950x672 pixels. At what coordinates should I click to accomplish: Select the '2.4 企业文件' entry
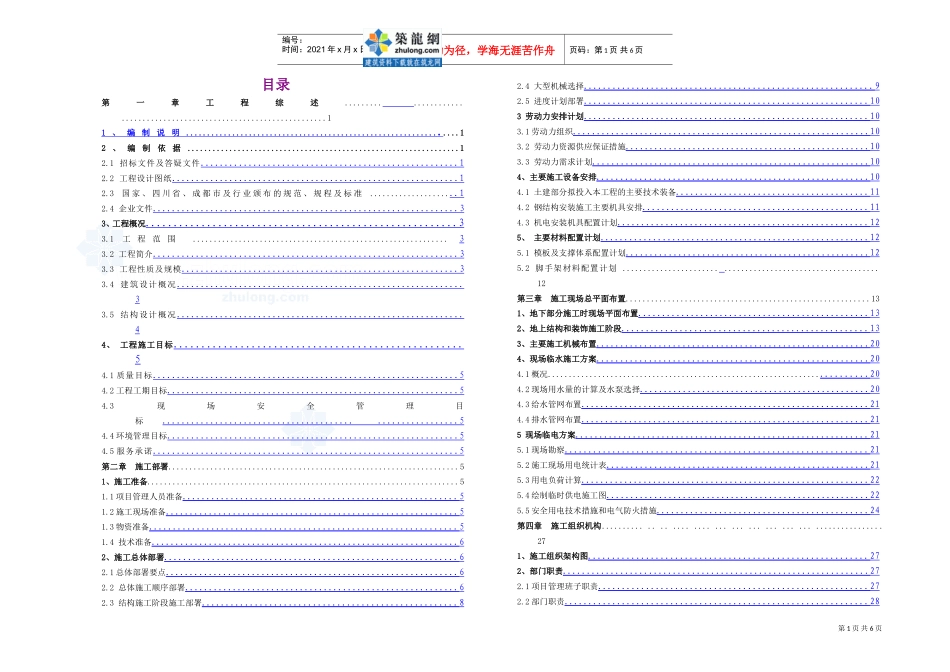coord(282,208)
